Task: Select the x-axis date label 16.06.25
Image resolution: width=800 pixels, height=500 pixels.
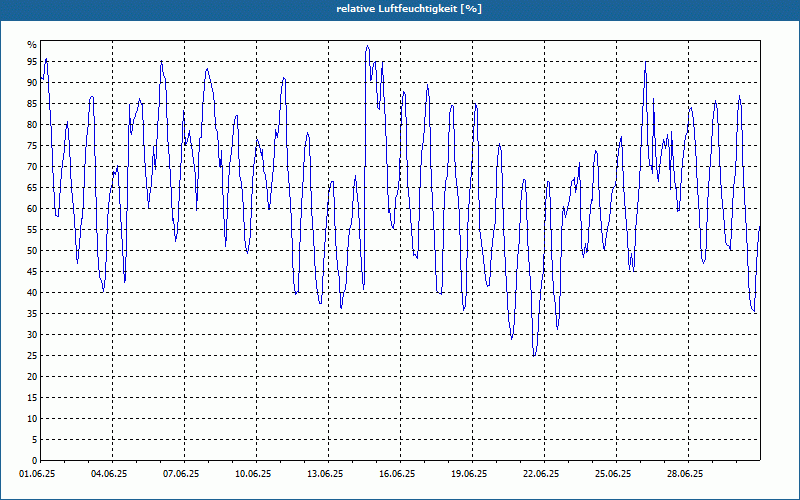Action: tap(397, 474)
